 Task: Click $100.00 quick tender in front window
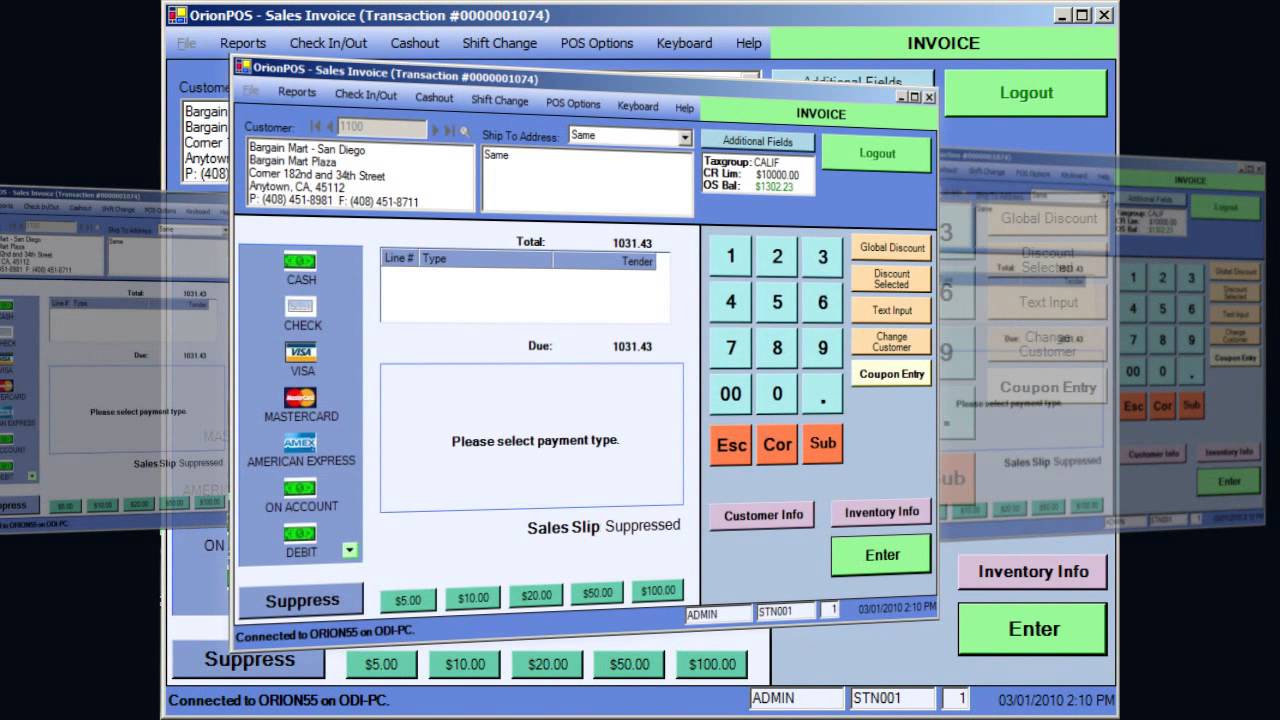(x=658, y=591)
